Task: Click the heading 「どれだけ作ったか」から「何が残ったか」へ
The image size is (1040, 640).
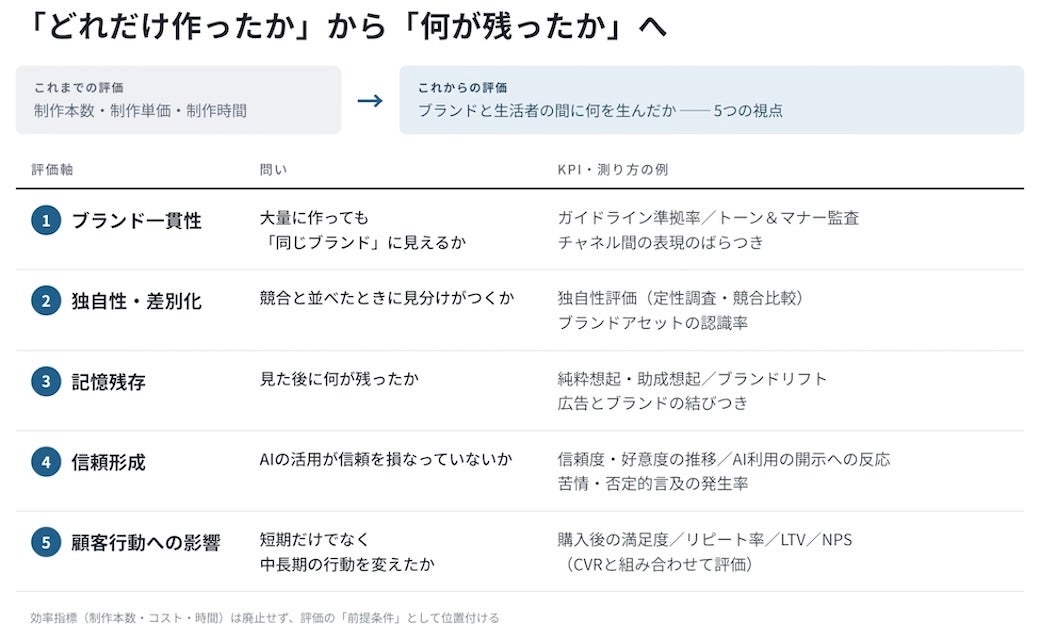Action: [348, 27]
